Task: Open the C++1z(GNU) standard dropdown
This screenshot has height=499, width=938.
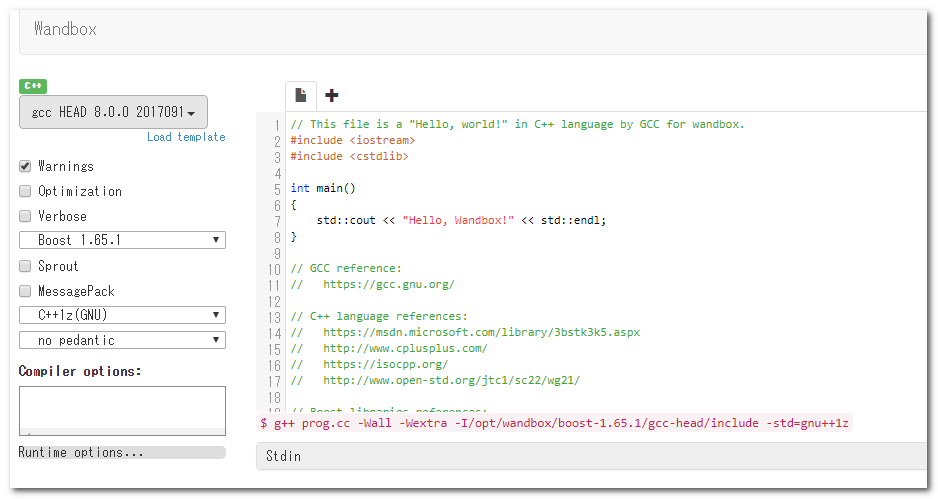Action: (122, 315)
